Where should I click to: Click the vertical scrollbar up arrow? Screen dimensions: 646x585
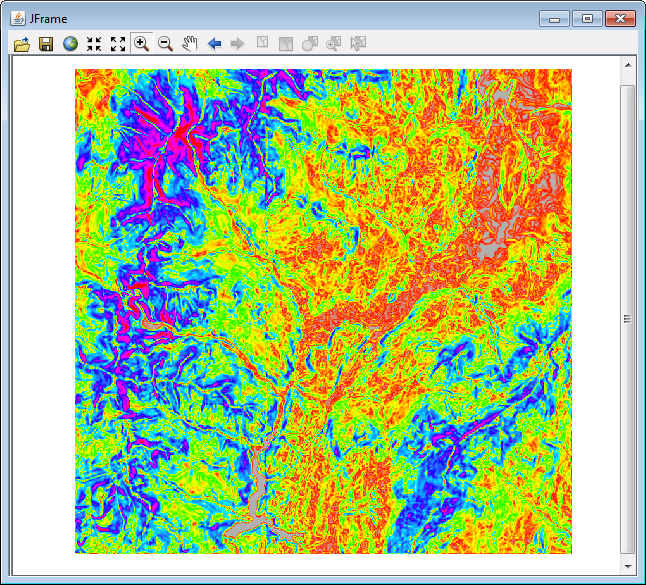tap(628, 66)
